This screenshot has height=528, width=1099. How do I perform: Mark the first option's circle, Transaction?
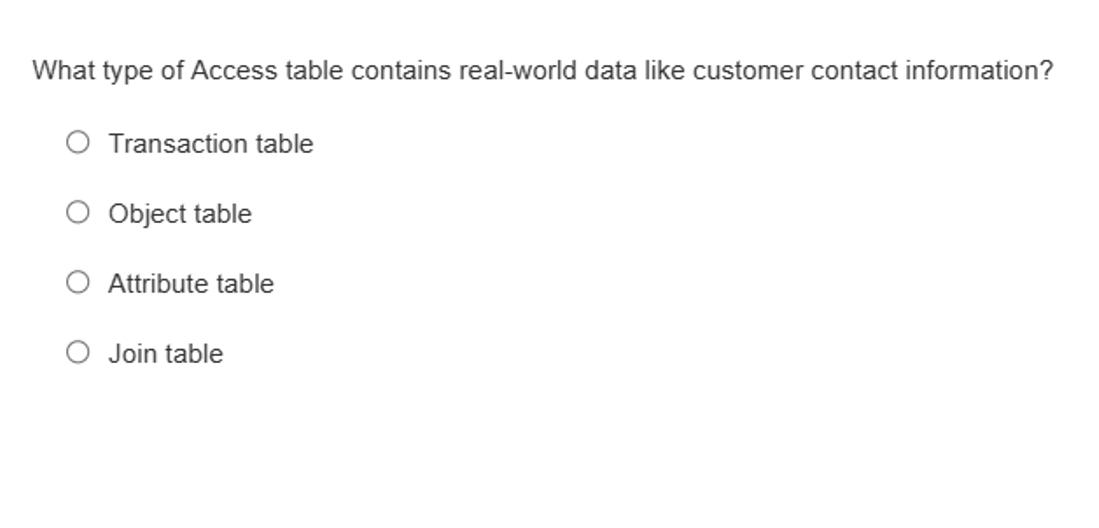78,142
